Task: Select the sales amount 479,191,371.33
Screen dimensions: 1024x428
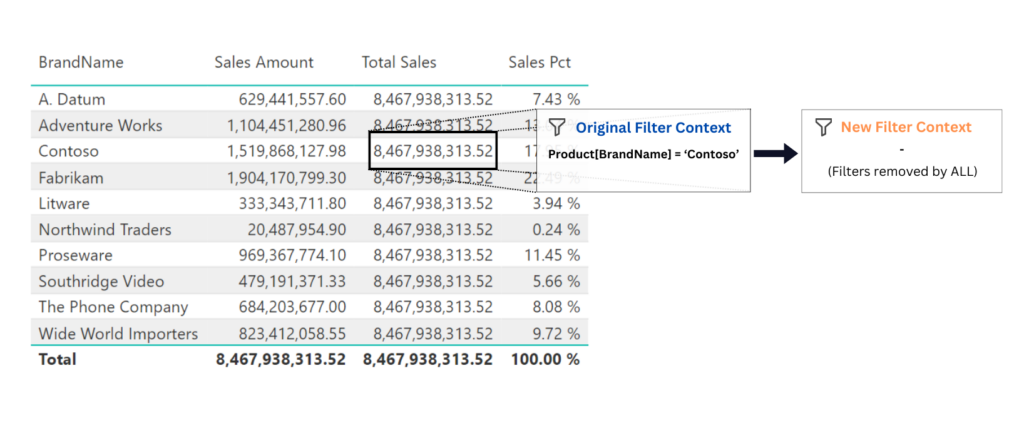Action: 293,282
